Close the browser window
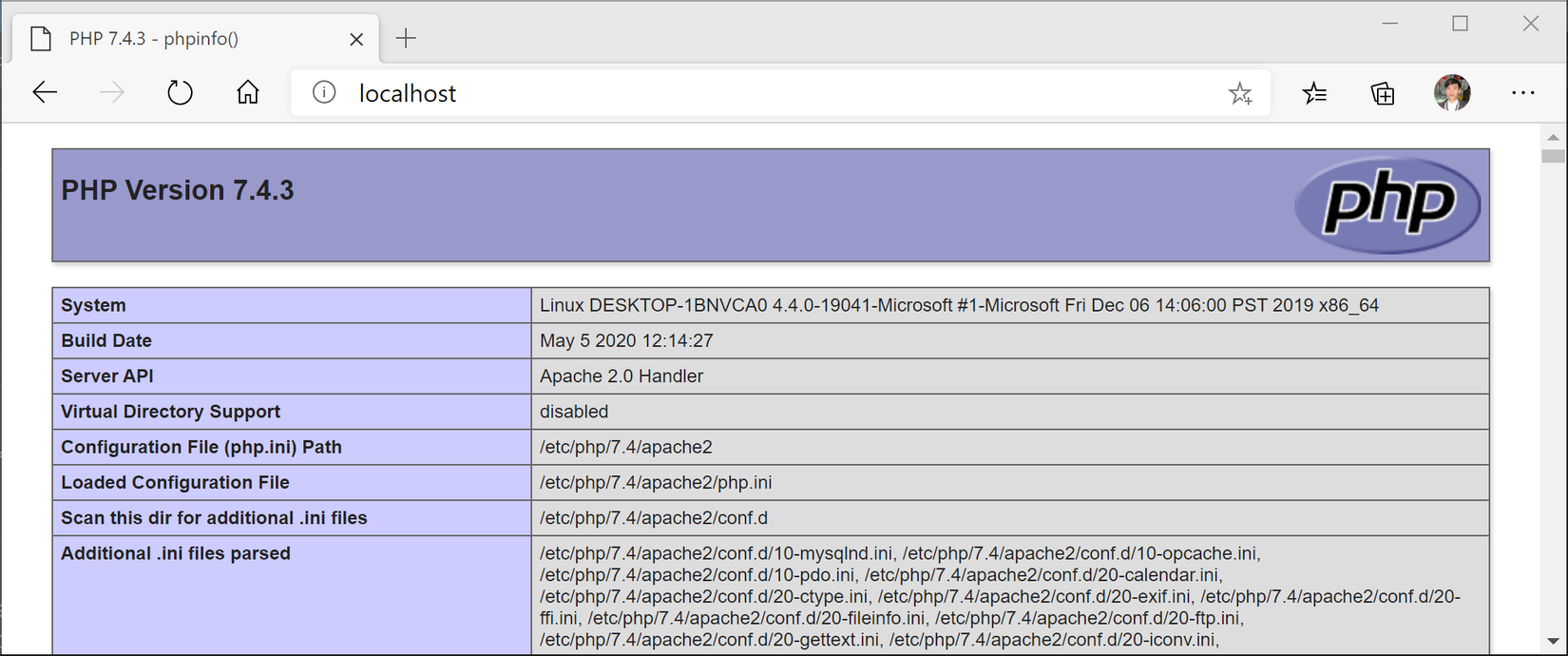 [x=1531, y=24]
